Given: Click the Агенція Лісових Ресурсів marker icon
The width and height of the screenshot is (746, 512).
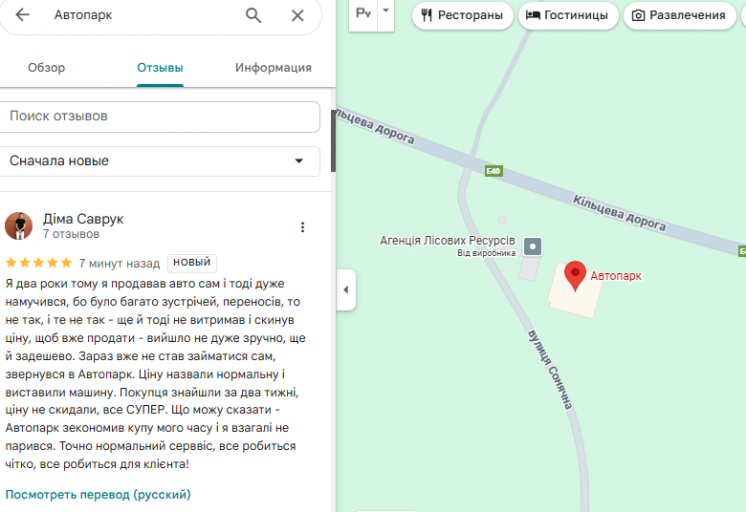Looking at the screenshot, I should coord(532,246).
